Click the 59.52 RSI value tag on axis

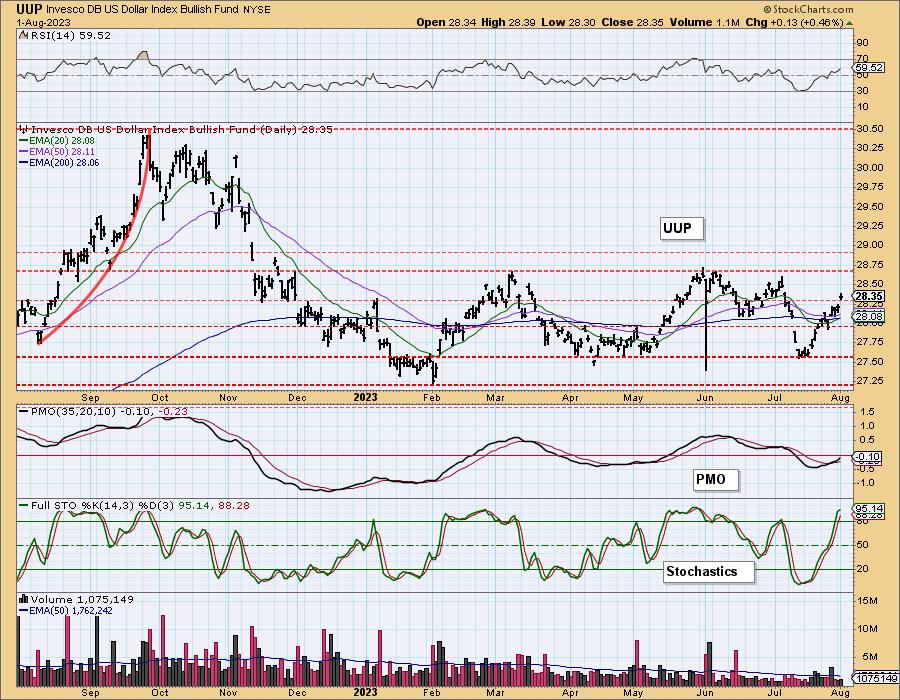(868, 67)
